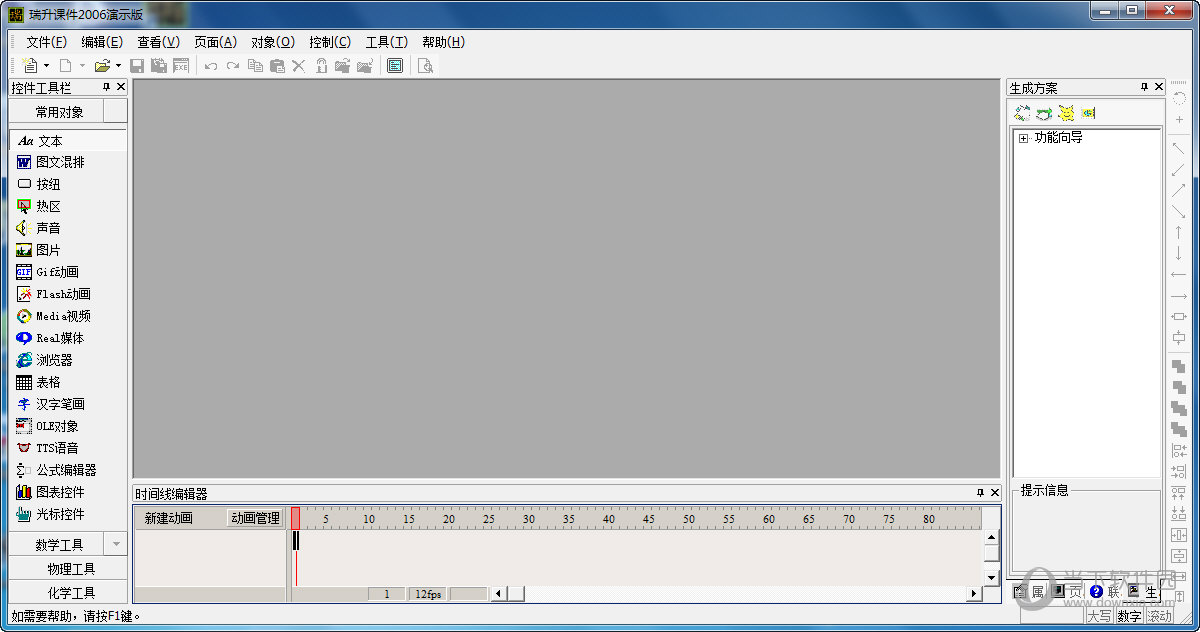Pin the 时间线编辑器 panel
1200x632 pixels.
point(980,493)
